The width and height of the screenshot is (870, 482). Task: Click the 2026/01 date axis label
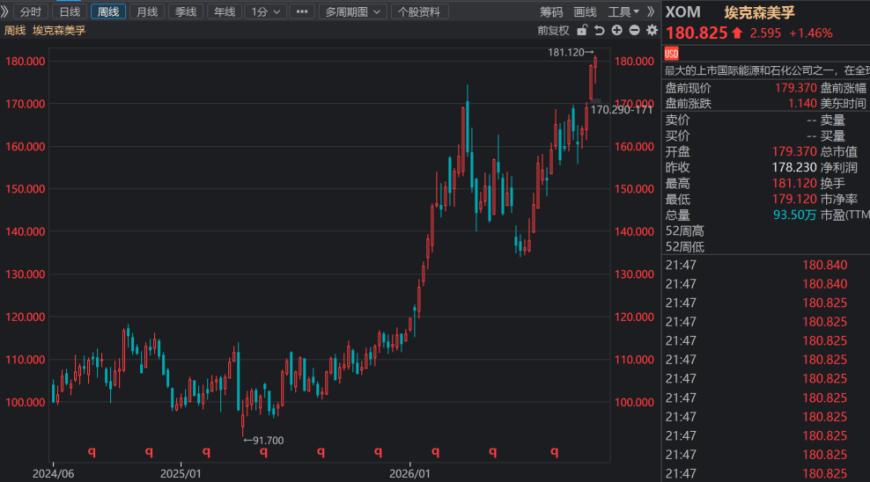click(409, 474)
